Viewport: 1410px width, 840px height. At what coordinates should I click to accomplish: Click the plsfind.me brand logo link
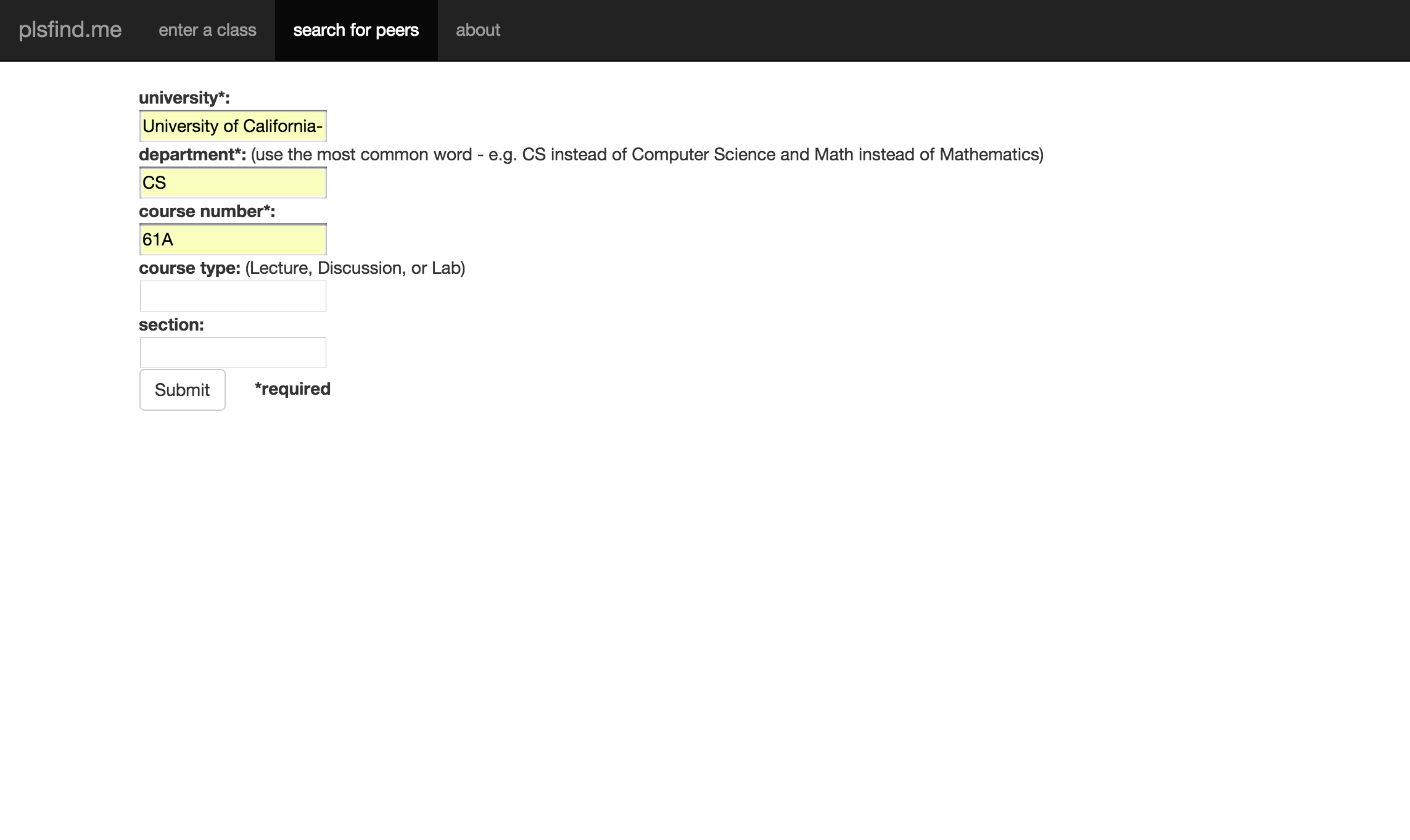coord(70,30)
